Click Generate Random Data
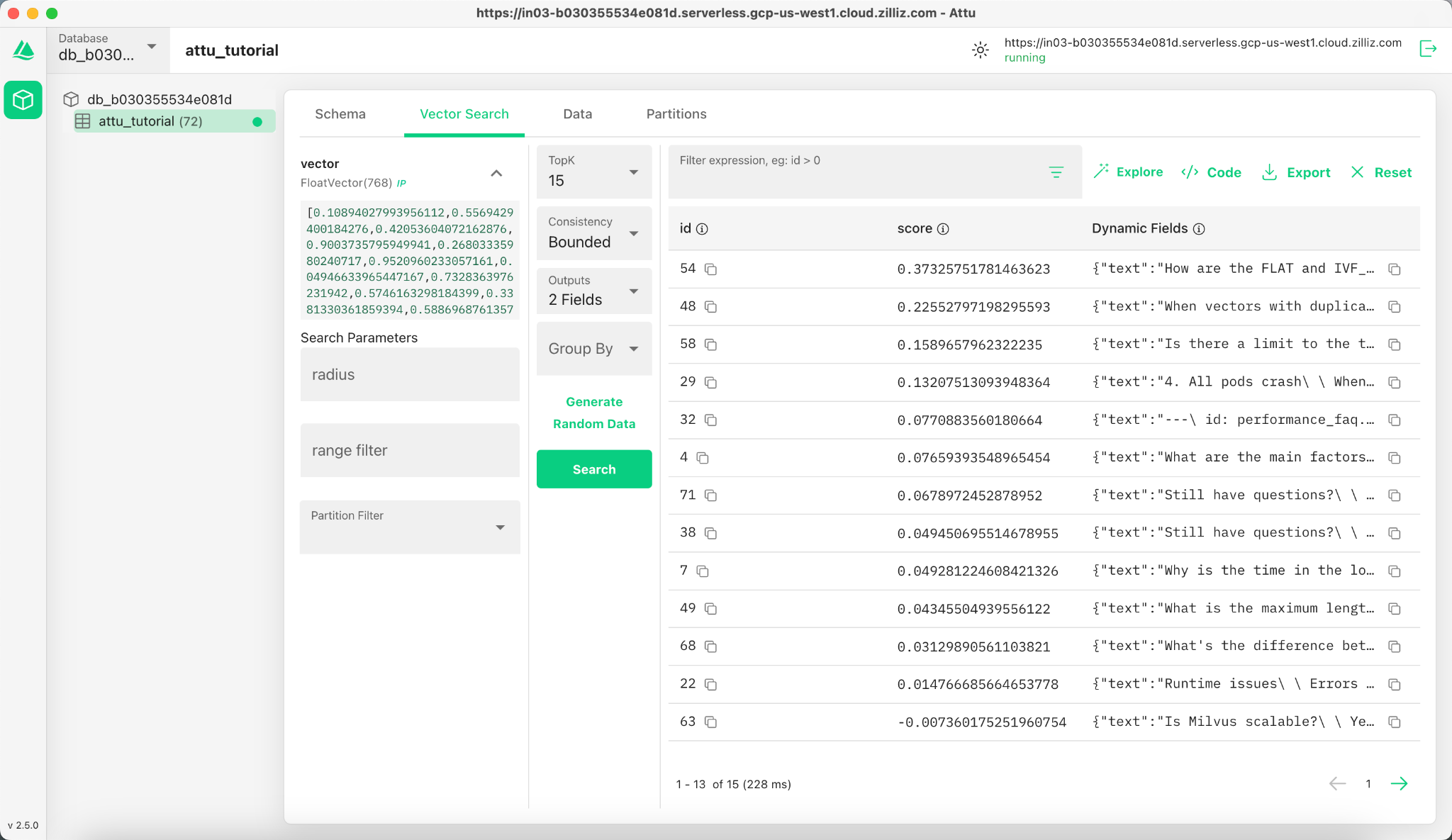Viewport: 1452px width, 840px height. pos(594,413)
